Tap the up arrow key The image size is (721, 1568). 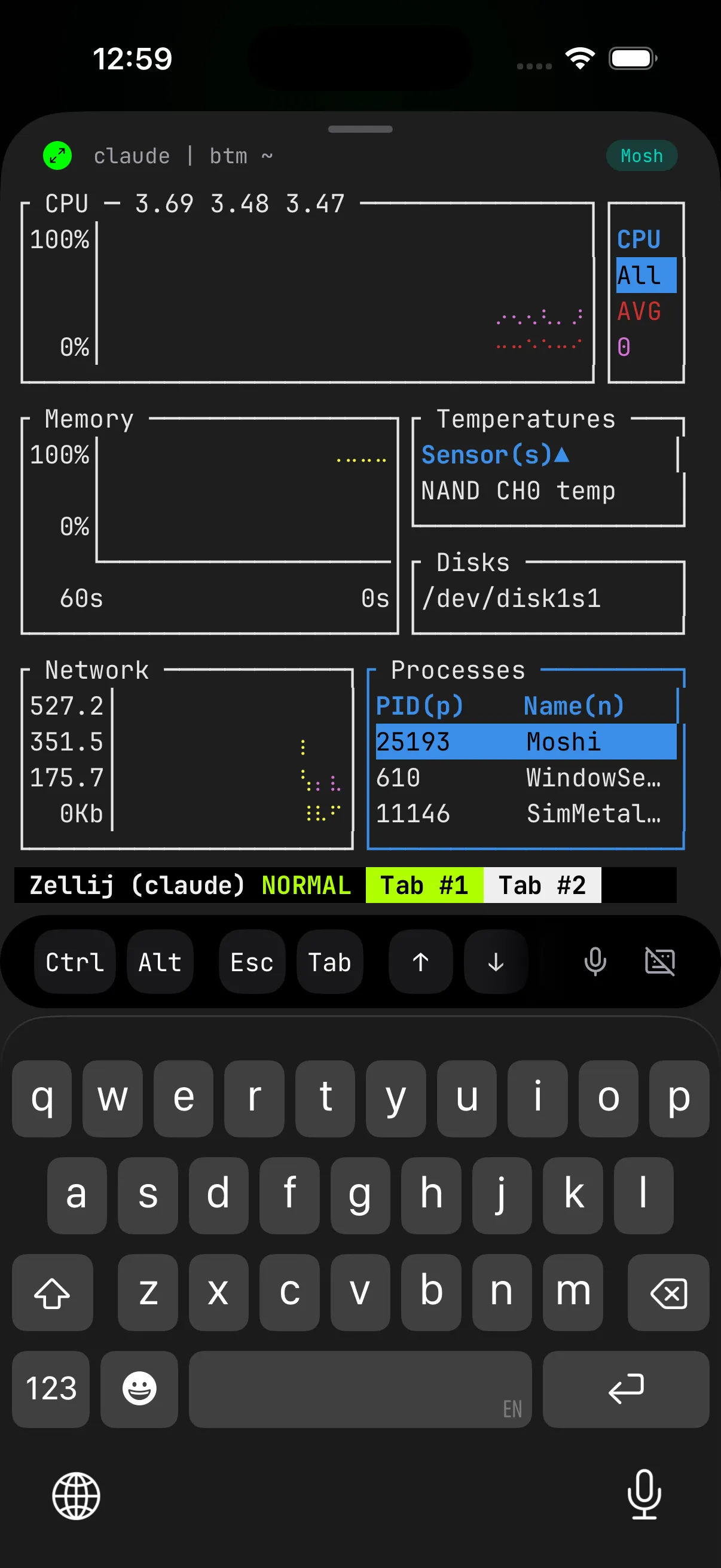coord(420,962)
